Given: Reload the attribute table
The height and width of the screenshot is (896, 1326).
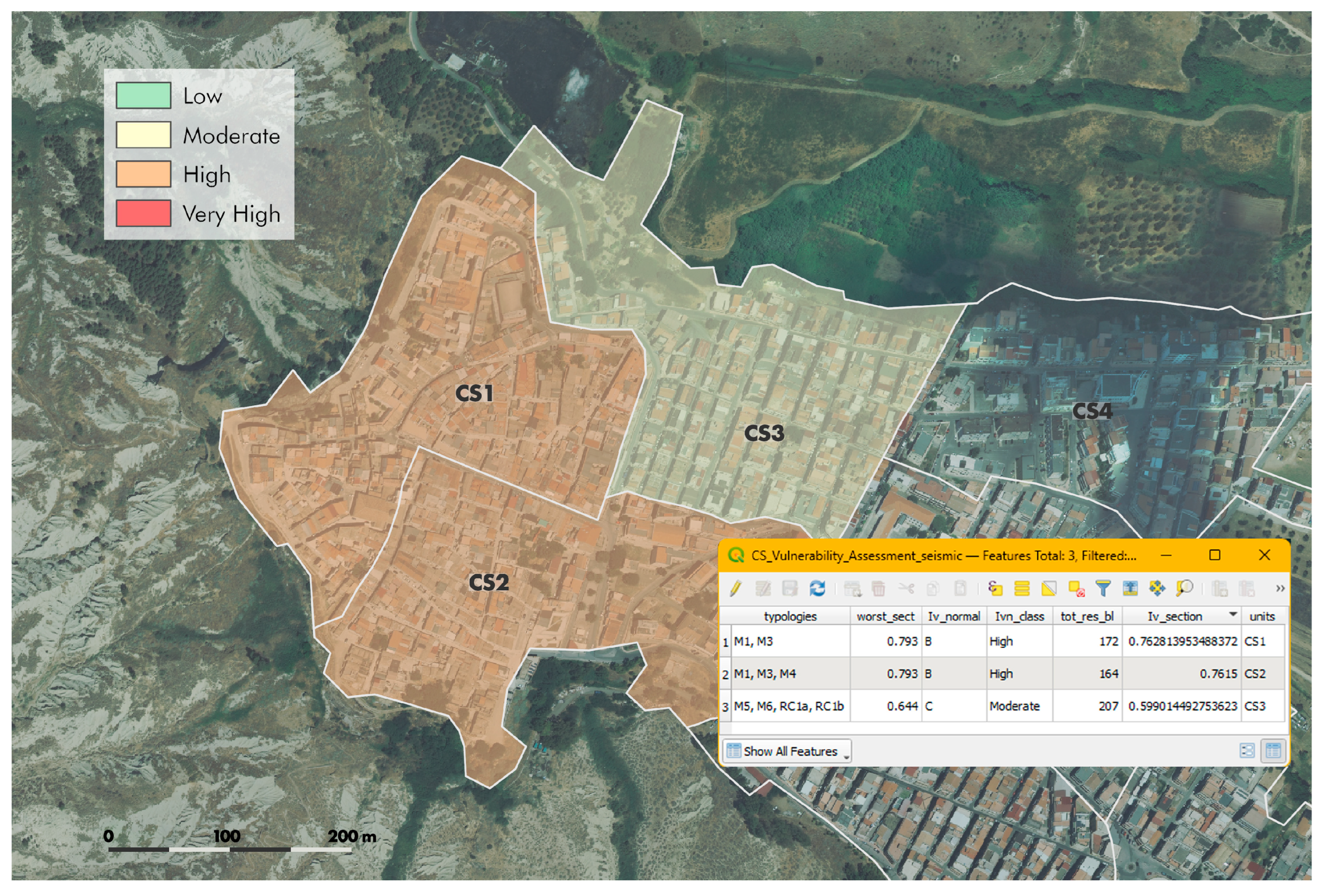Looking at the screenshot, I should point(817,588).
